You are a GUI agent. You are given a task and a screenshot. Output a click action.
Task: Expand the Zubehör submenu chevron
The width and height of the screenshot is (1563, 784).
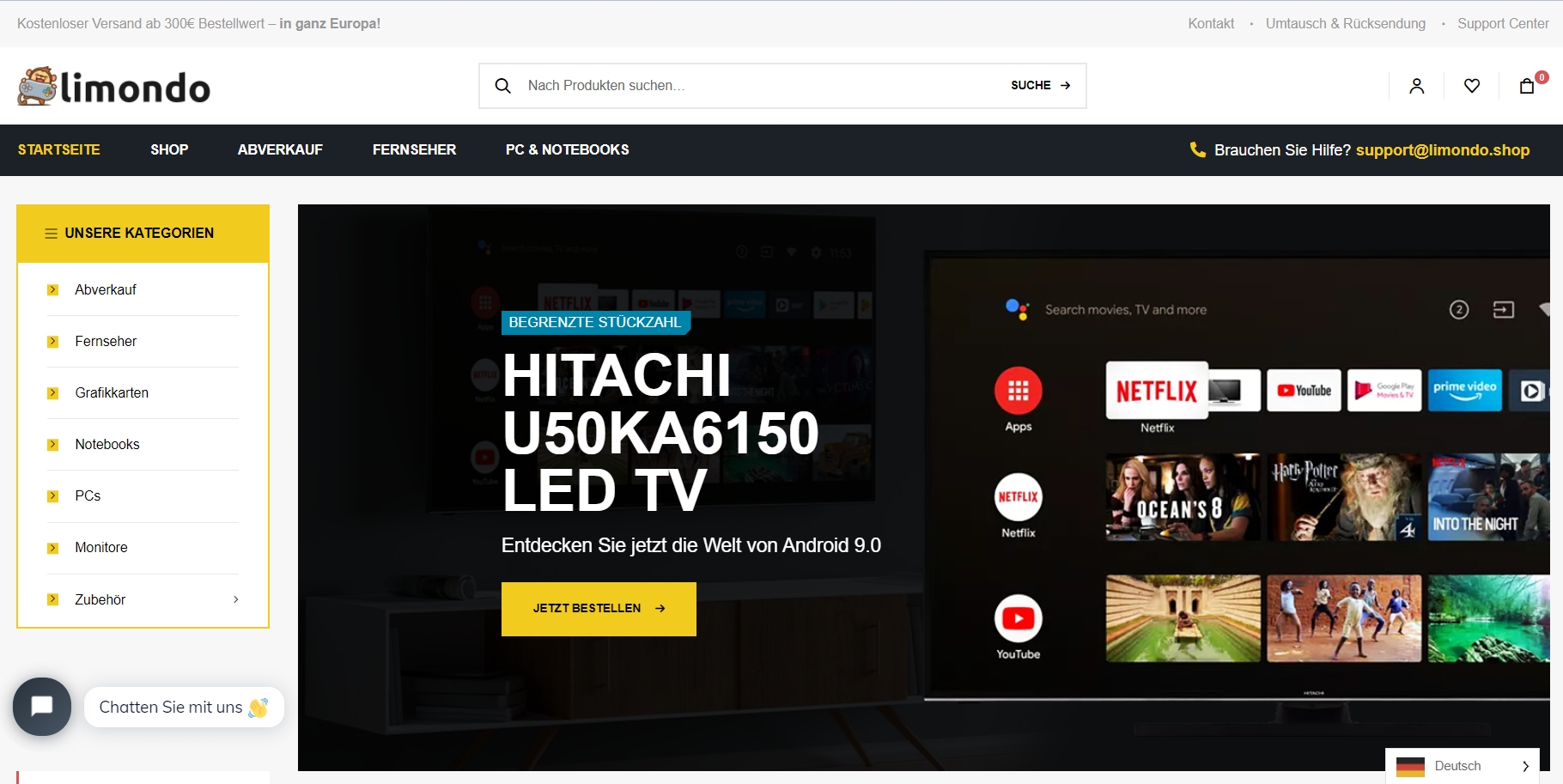click(236, 599)
